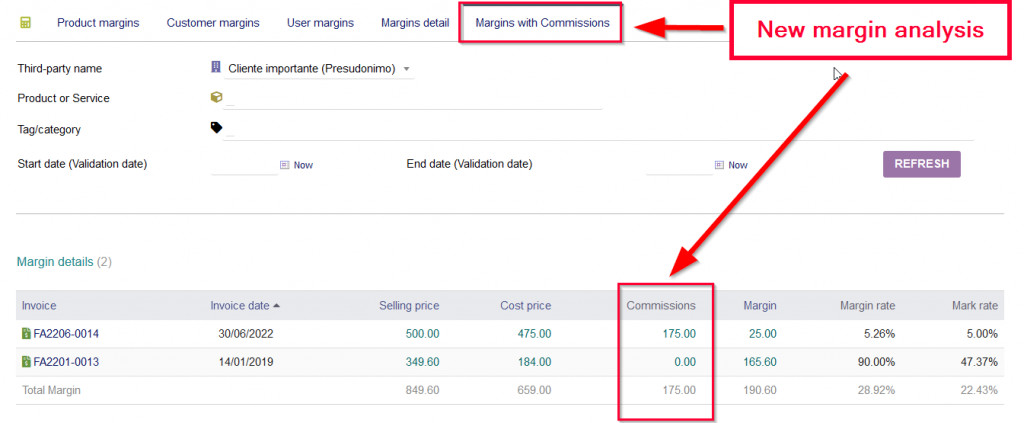This screenshot has height=423, width=1024.
Task: Click the product cube icon
Action: (x=216, y=98)
